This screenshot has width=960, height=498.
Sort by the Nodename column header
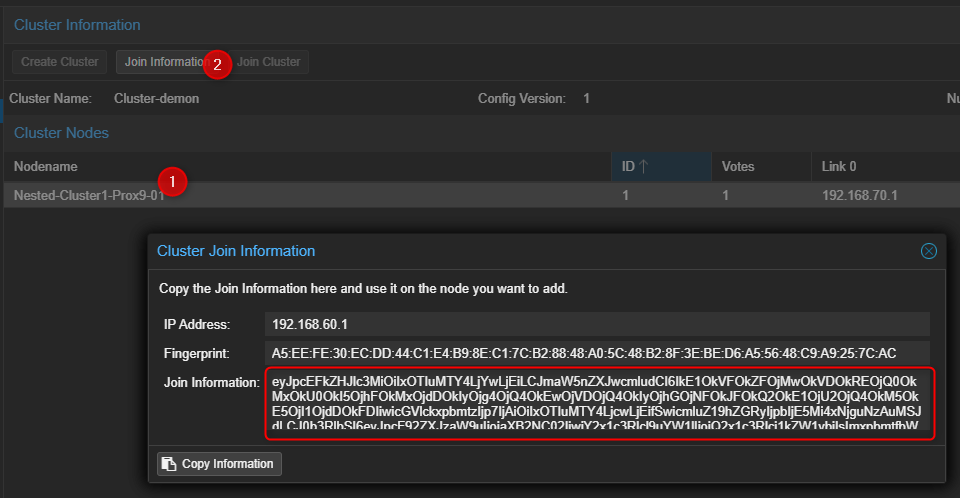pos(307,167)
